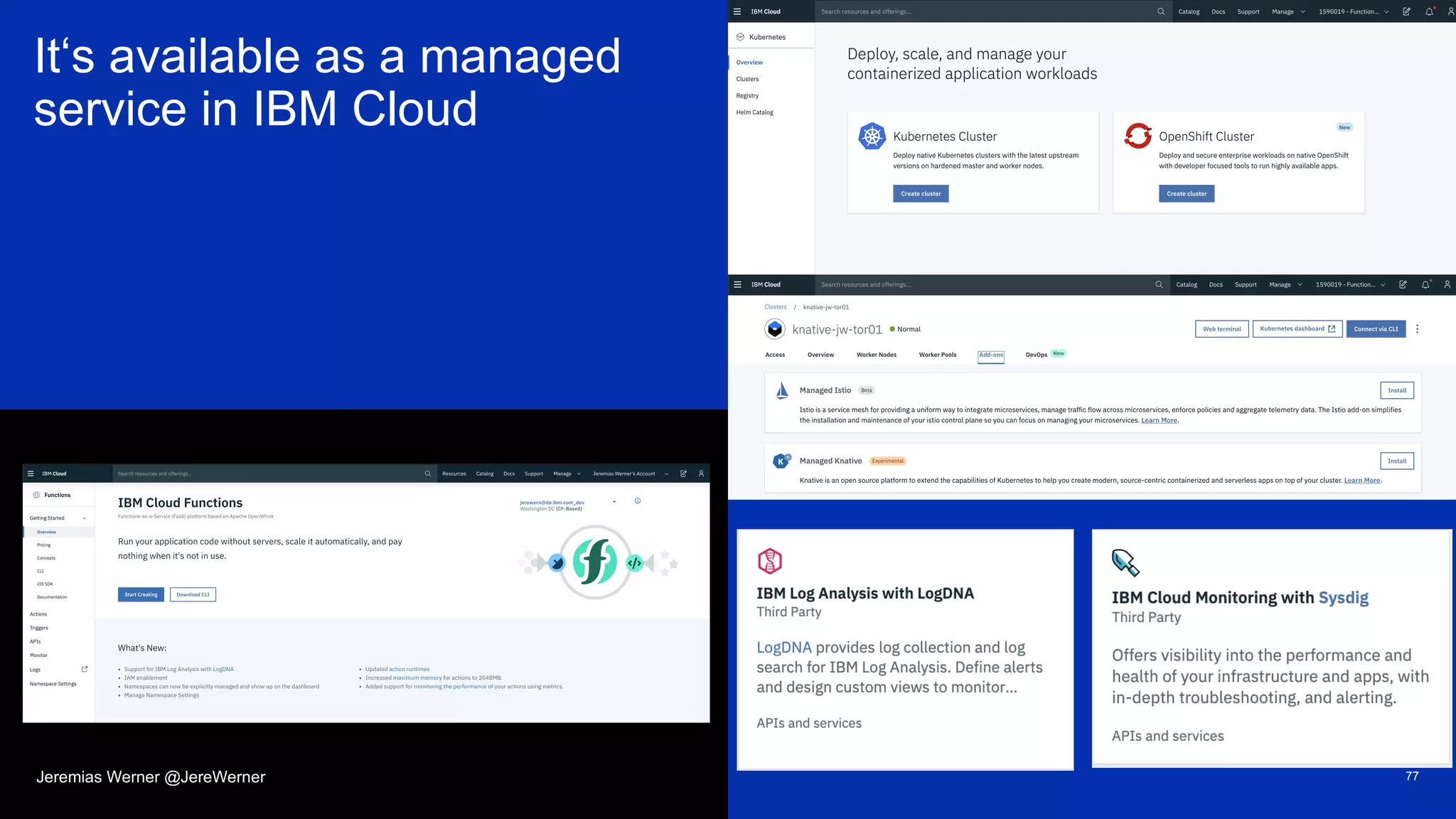The width and height of the screenshot is (1456, 819).
Task: Expand Manage dropdown in Kubernetes overview window
Action: tap(1288, 11)
